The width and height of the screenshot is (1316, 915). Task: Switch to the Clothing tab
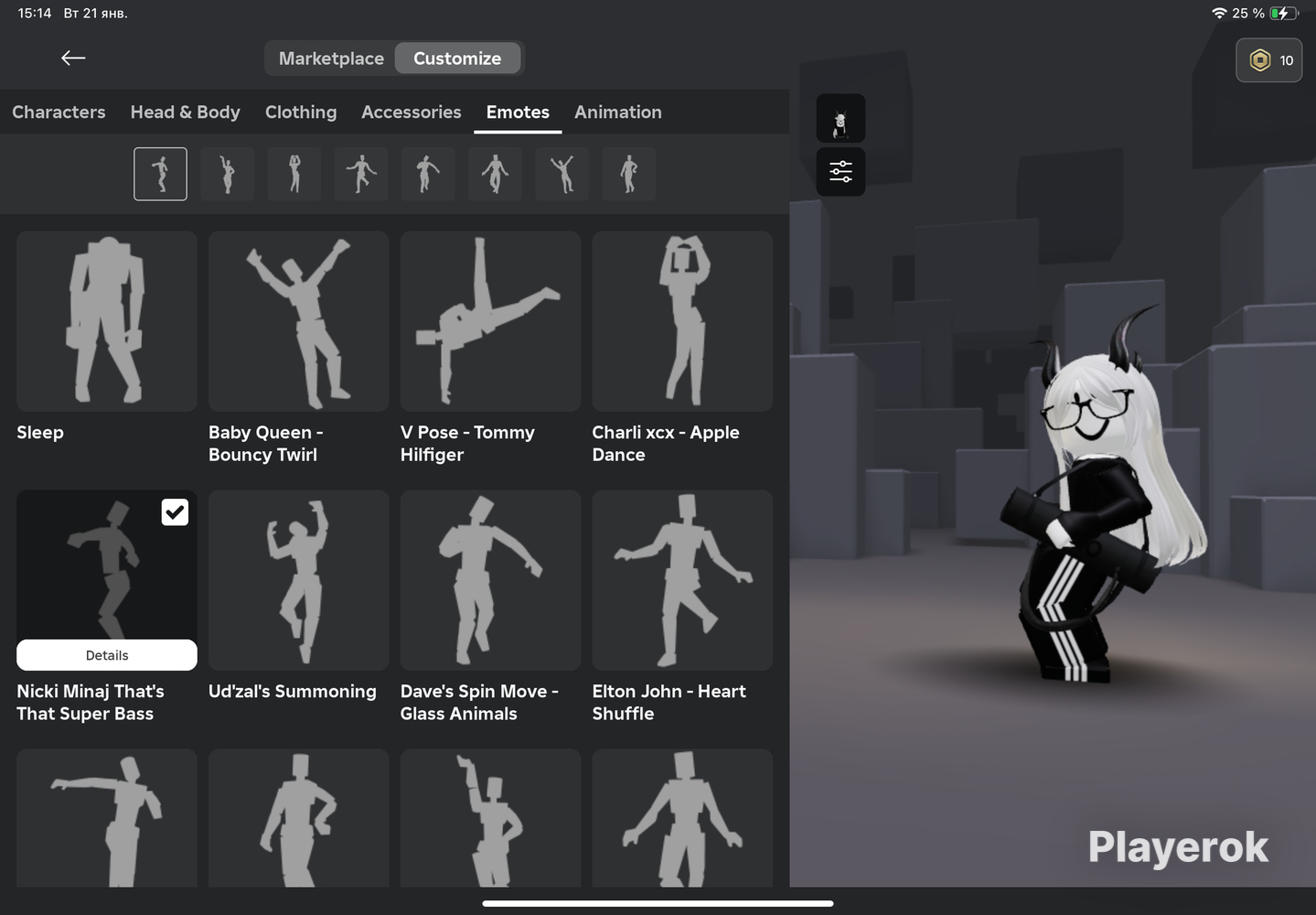[301, 112]
